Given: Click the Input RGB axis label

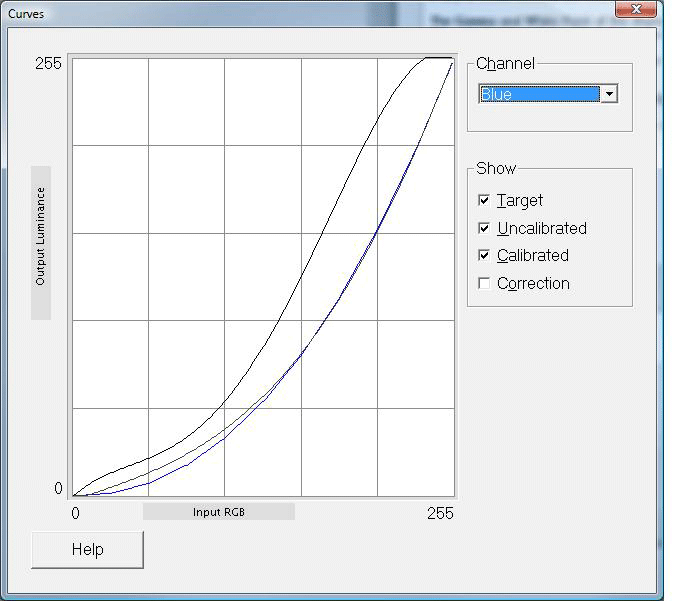Looking at the screenshot, I should coord(219,512).
